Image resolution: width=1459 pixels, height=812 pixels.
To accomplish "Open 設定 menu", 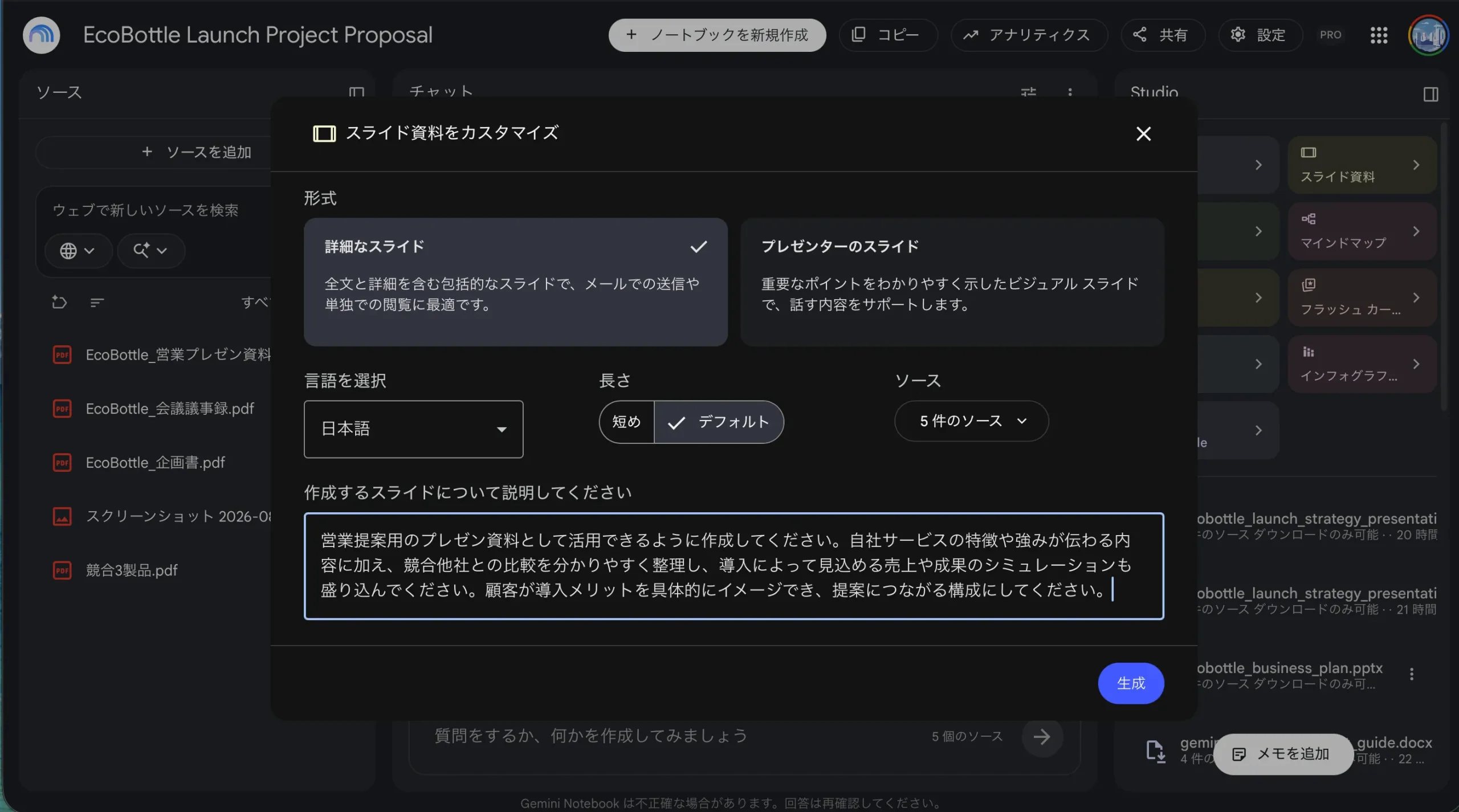I will pyautogui.click(x=1260, y=35).
